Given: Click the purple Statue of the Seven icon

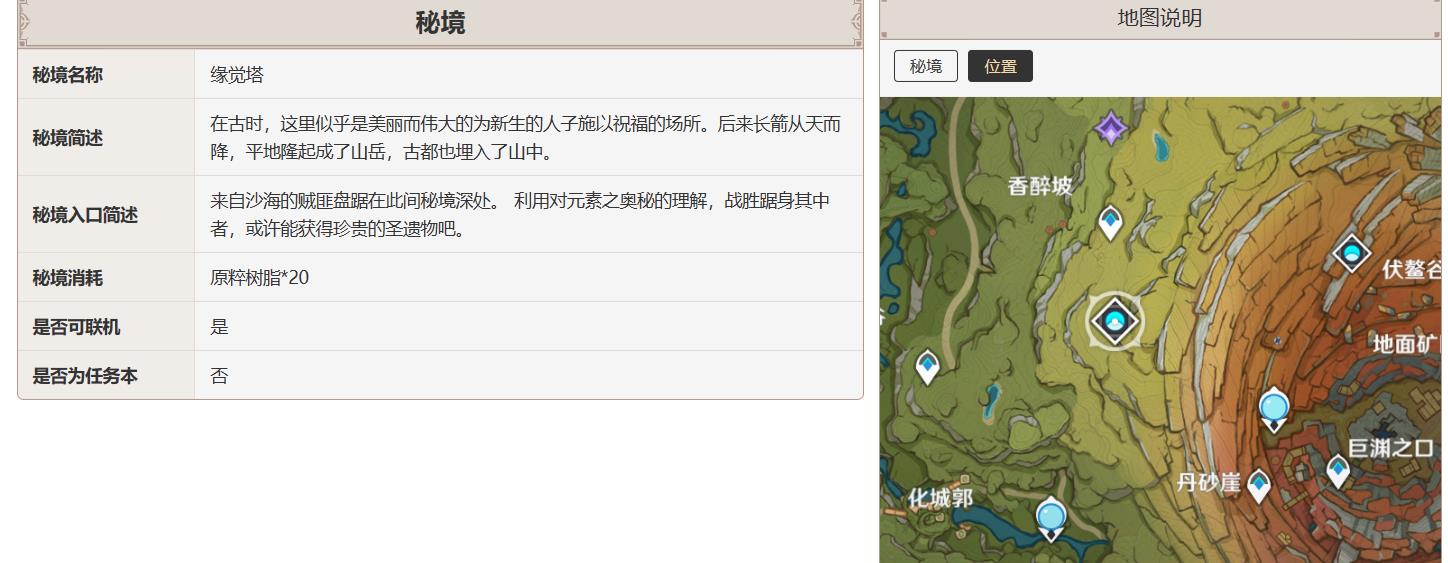Looking at the screenshot, I should tap(1111, 129).
